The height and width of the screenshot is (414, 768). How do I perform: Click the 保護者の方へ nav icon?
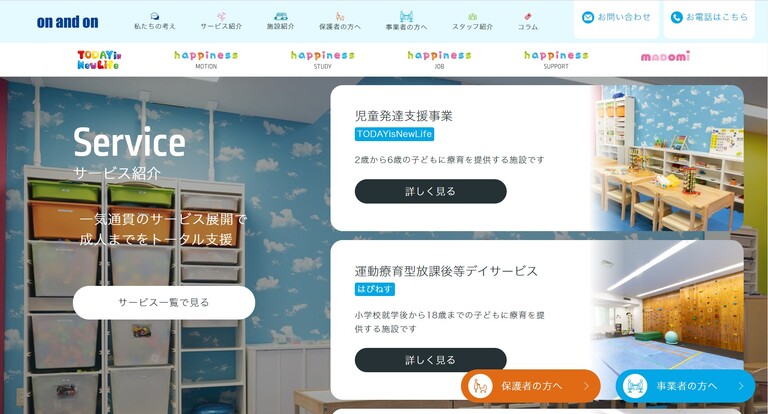(340, 16)
